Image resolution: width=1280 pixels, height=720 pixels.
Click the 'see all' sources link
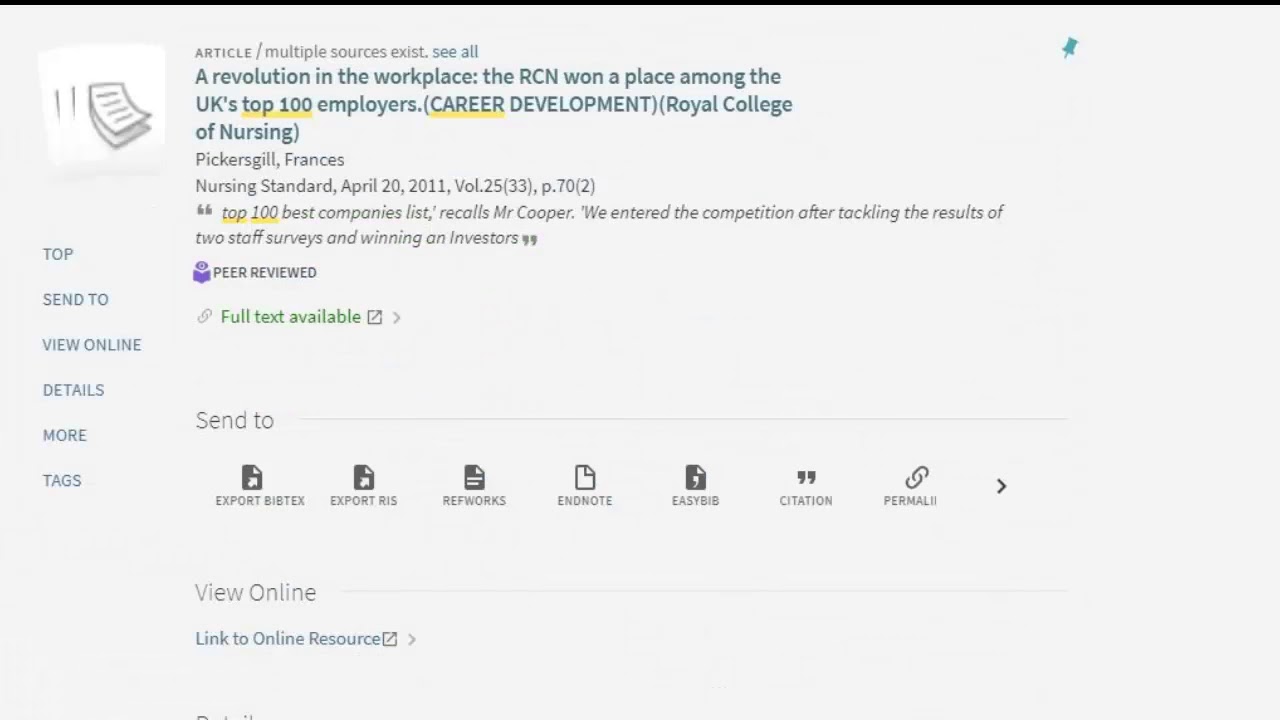(x=455, y=52)
